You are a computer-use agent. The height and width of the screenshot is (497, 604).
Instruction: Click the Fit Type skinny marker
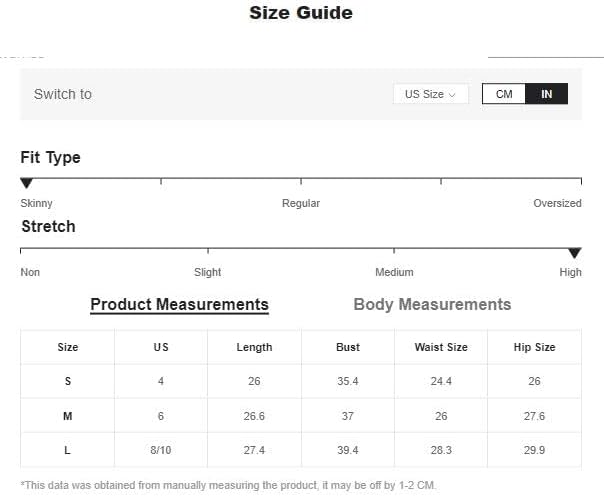point(27,183)
